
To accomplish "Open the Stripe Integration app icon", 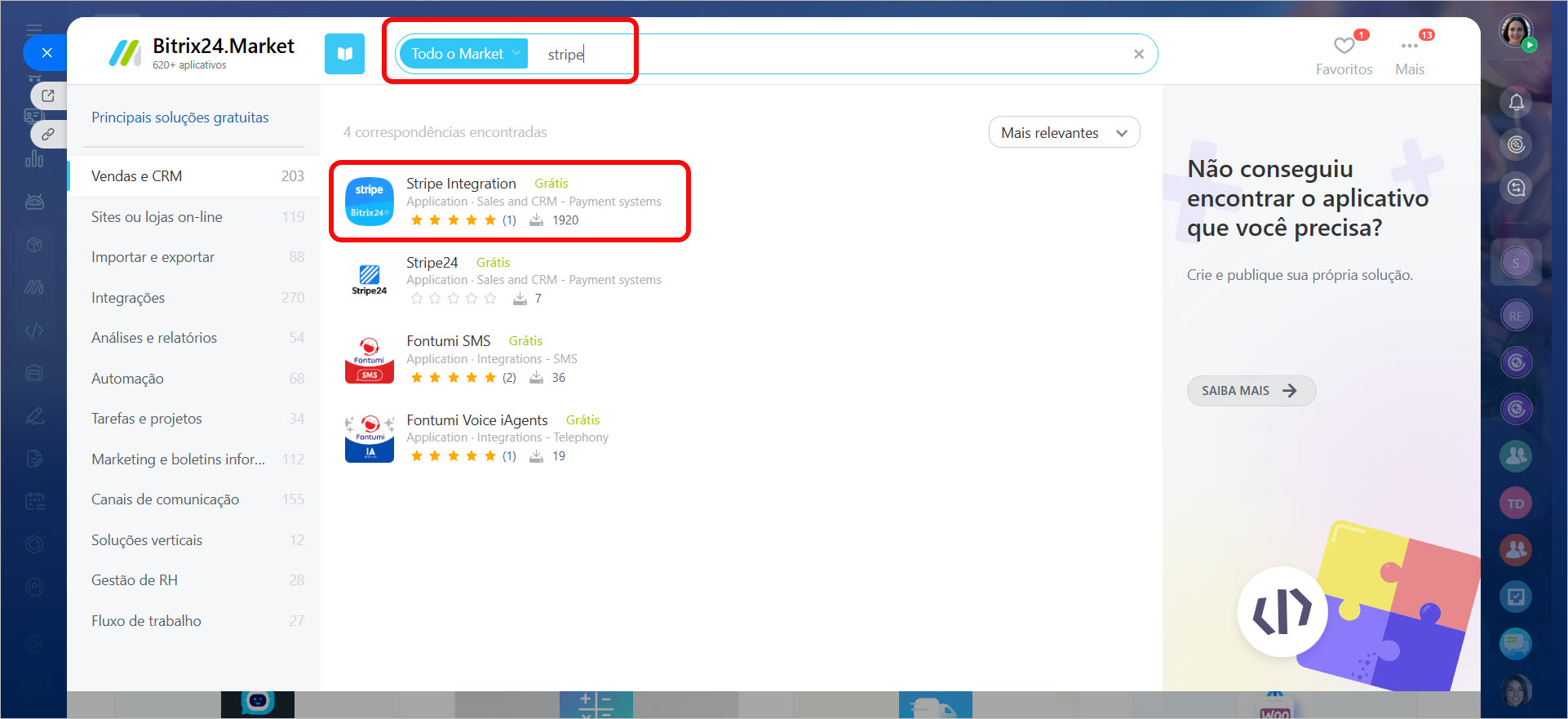I will [369, 202].
